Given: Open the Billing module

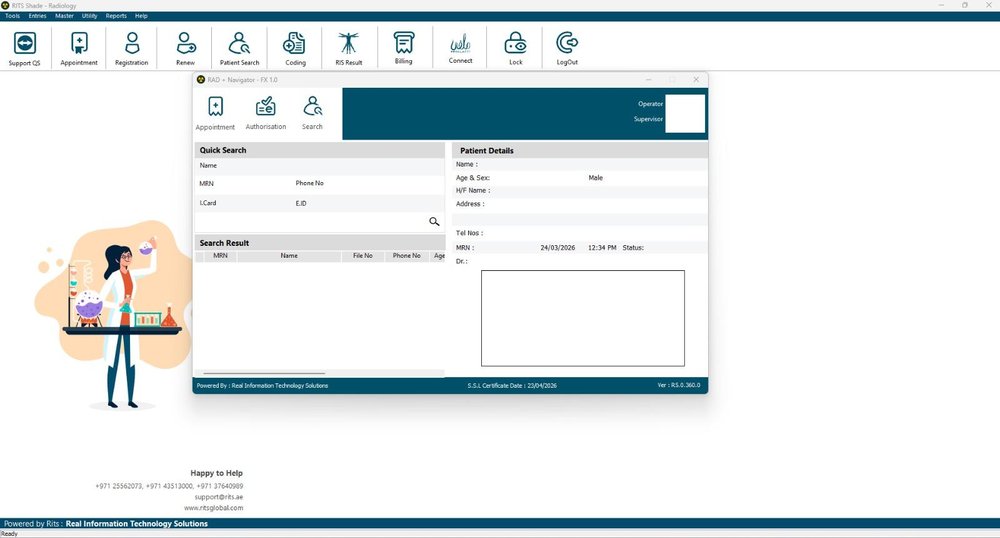Looking at the screenshot, I should pos(403,48).
